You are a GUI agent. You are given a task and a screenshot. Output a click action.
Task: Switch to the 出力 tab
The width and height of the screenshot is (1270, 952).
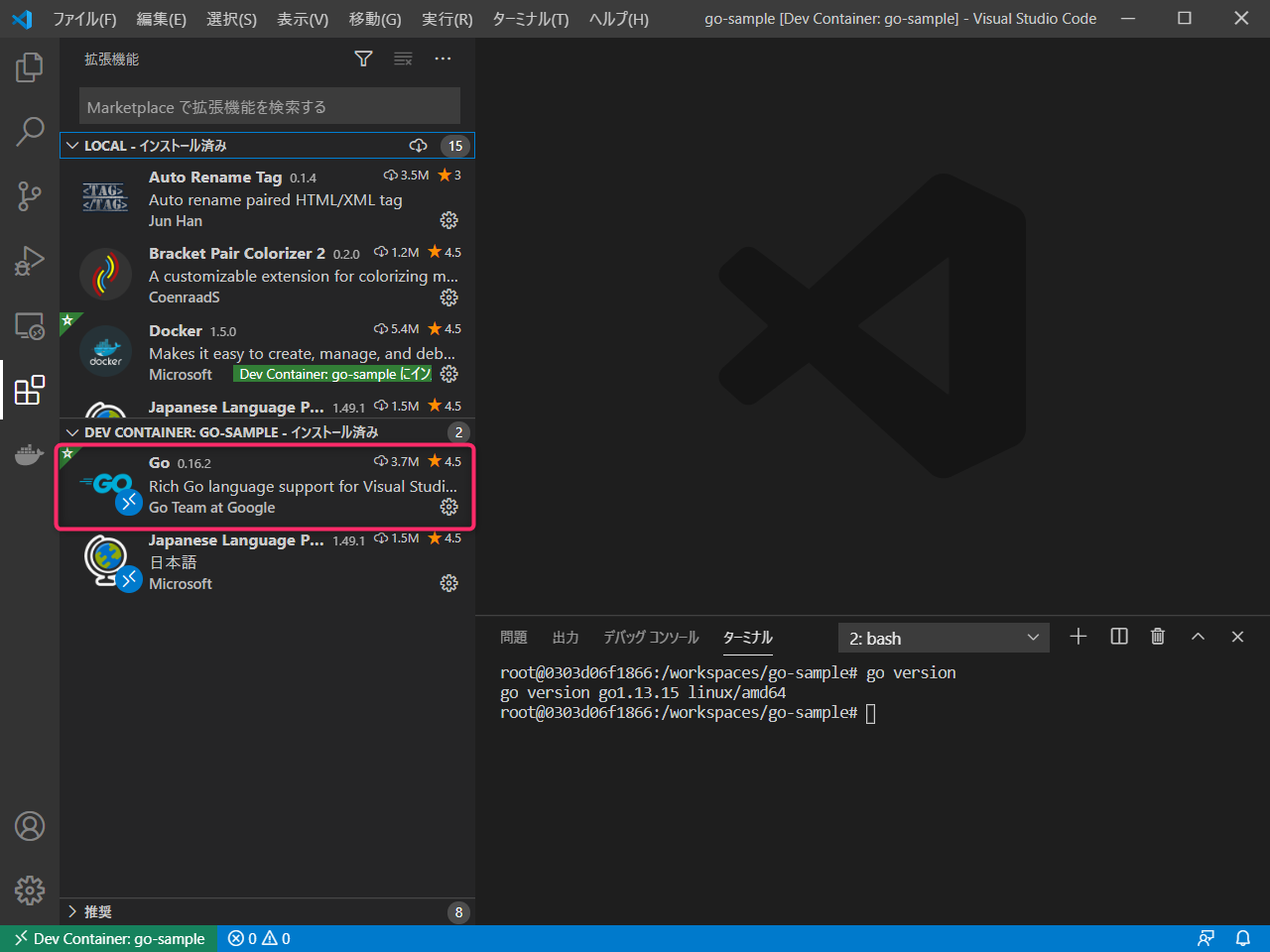tap(566, 638)
